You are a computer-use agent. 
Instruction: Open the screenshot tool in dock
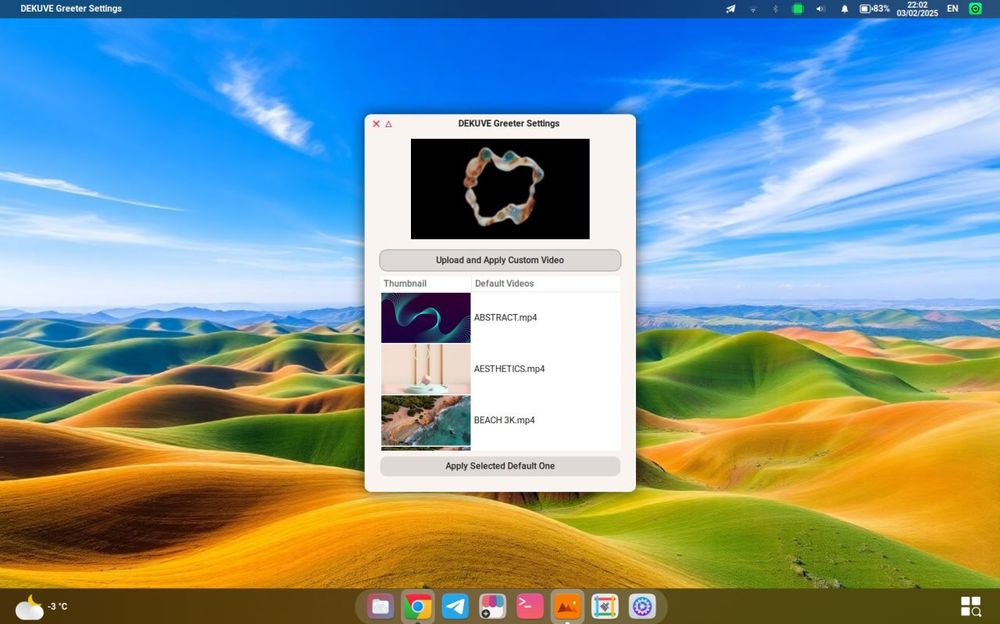pyautogui.click(x=604, y=606)
